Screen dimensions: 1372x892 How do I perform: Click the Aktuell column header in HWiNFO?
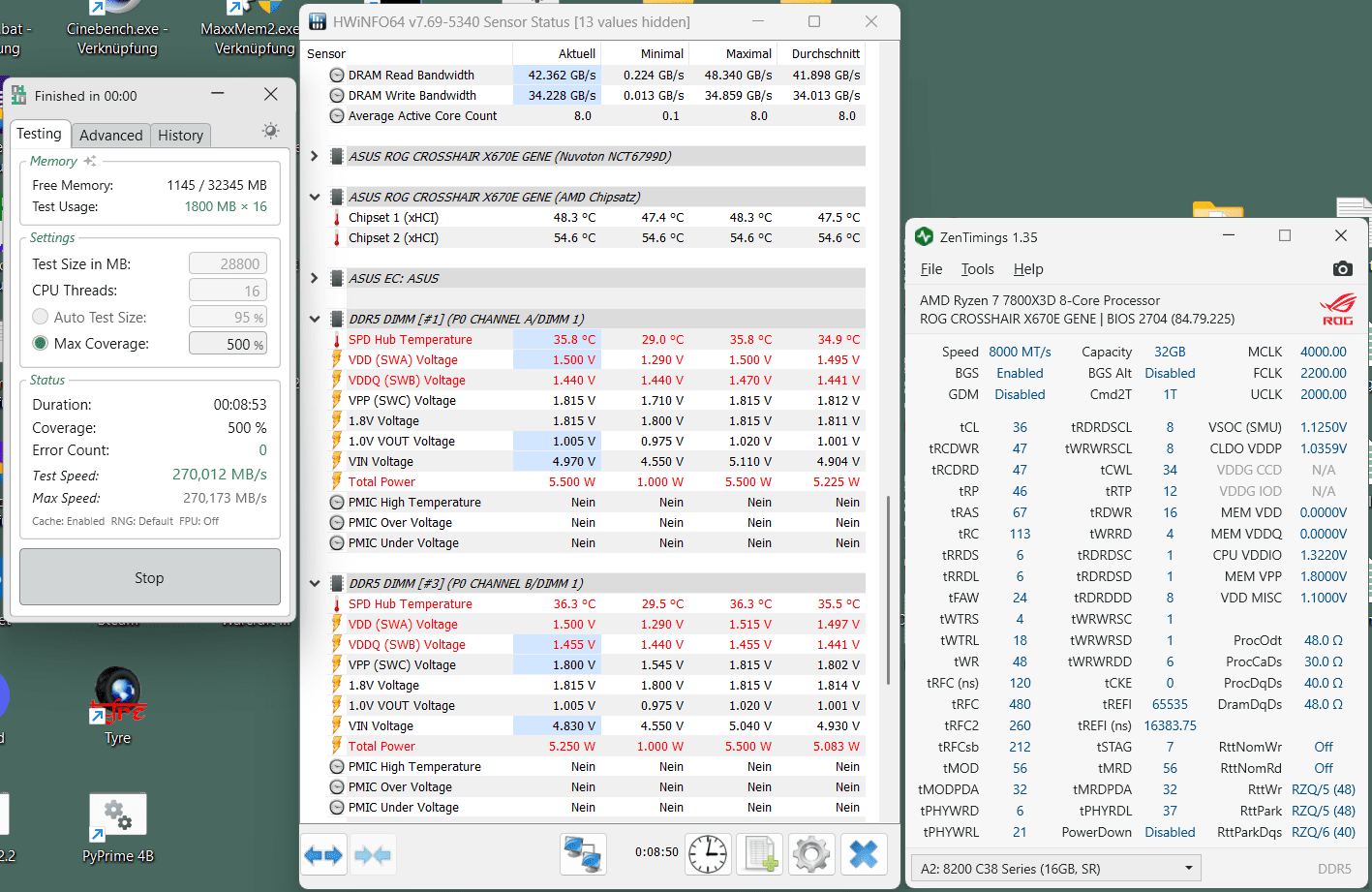click(x=558, y=53)
